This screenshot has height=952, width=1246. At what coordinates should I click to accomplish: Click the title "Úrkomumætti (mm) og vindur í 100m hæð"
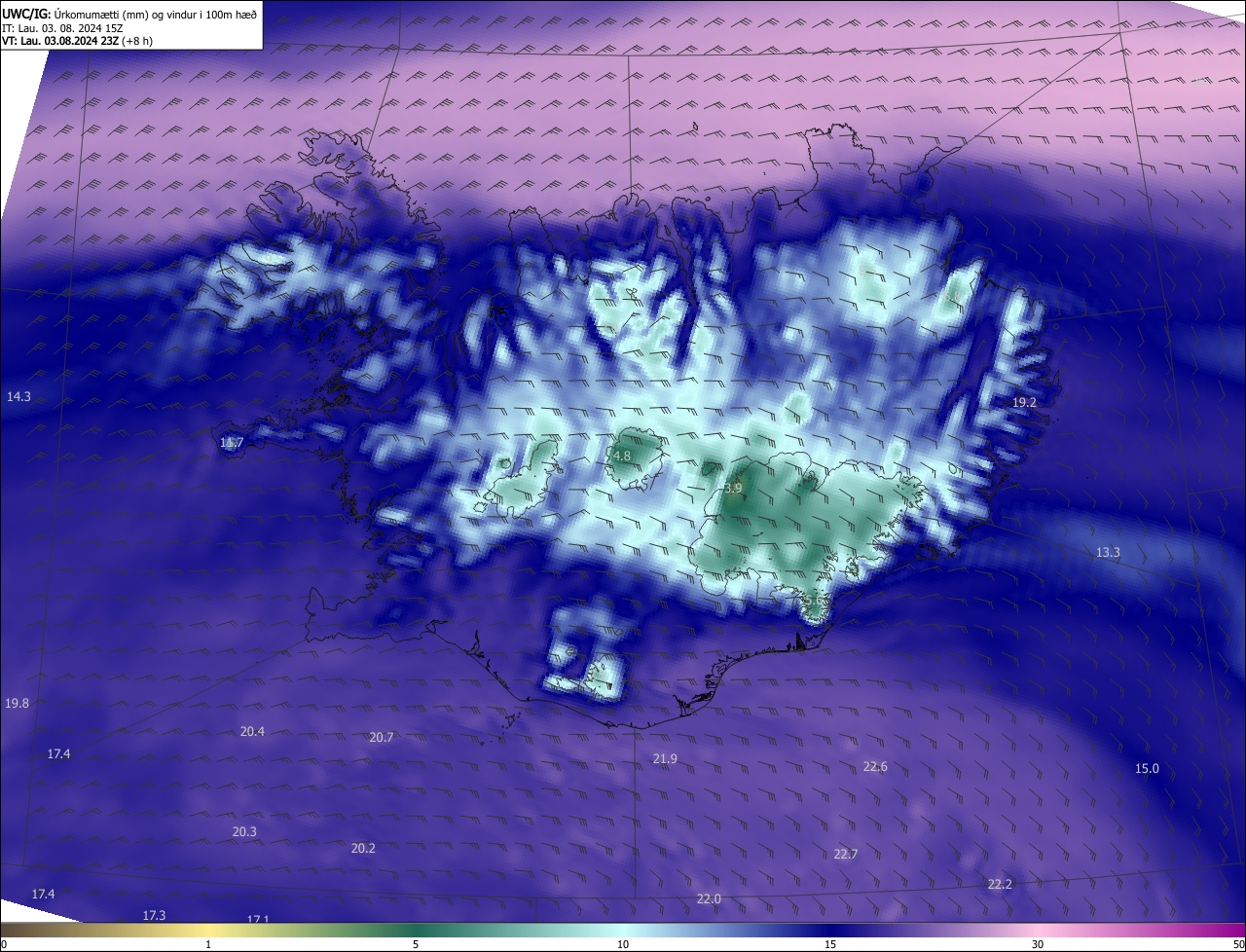pos(155,14)
